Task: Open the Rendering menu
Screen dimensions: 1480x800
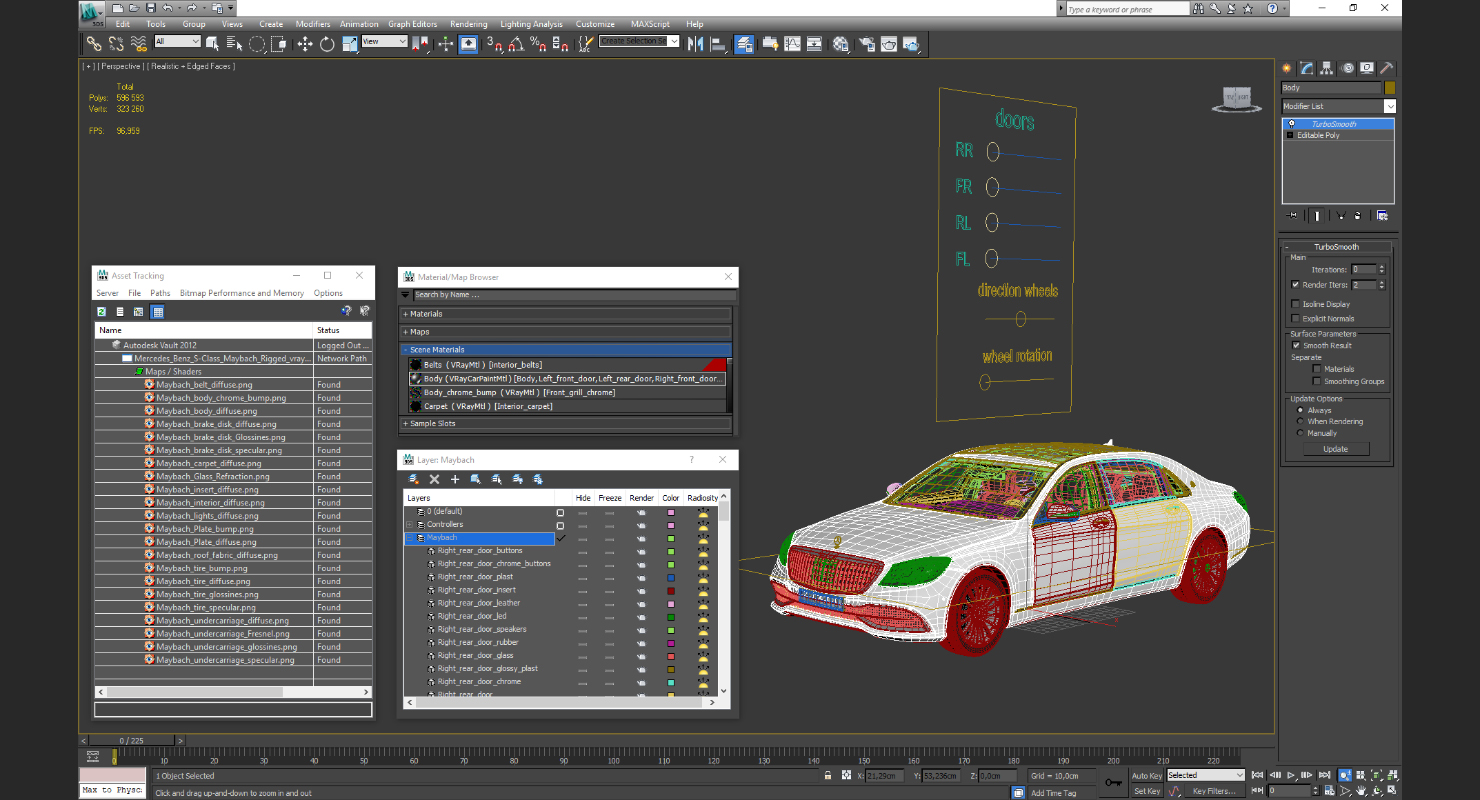Action: [468, 24]
